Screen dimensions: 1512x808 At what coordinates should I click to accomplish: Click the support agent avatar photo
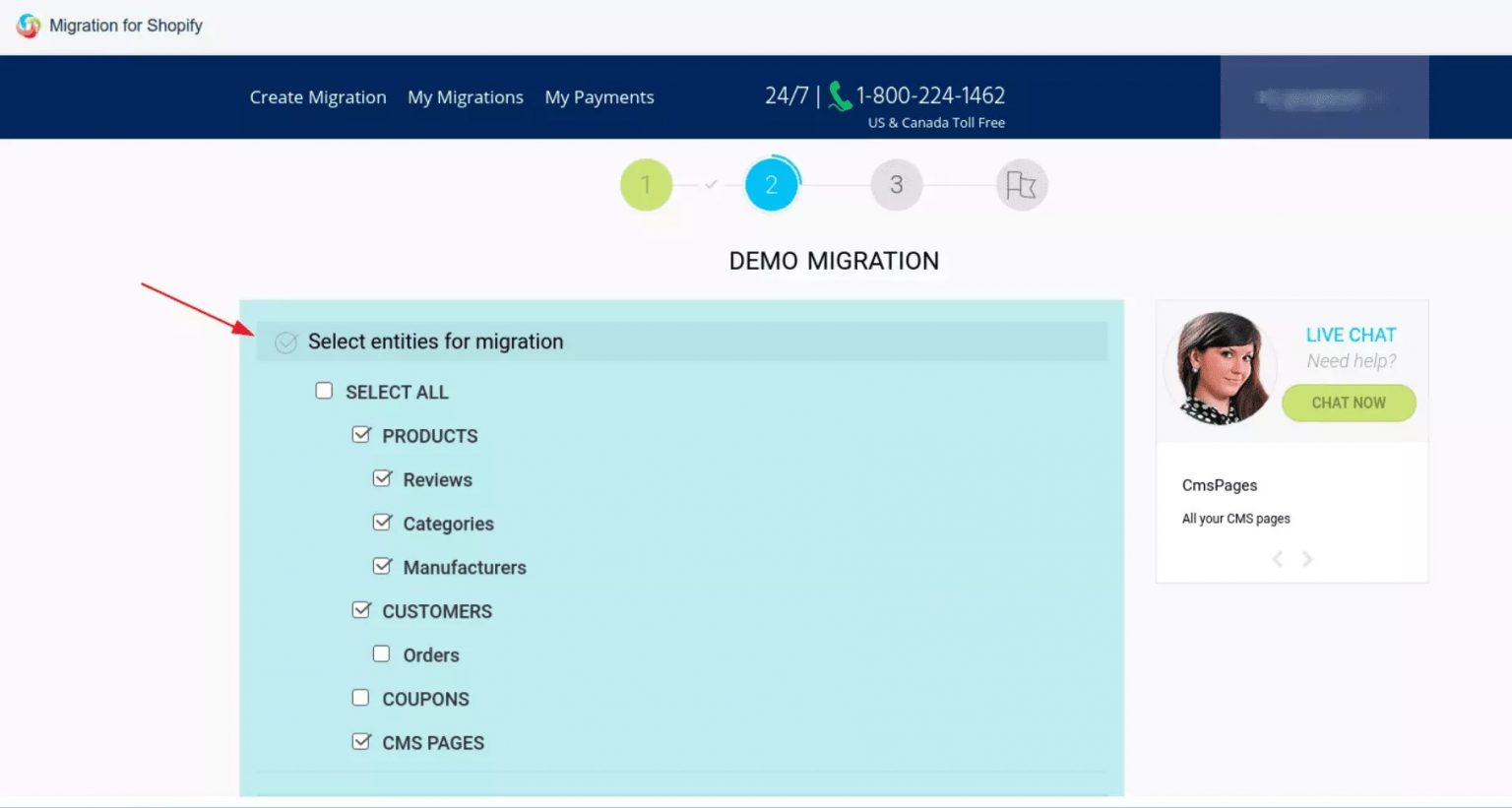click(x=1220, y=367)
